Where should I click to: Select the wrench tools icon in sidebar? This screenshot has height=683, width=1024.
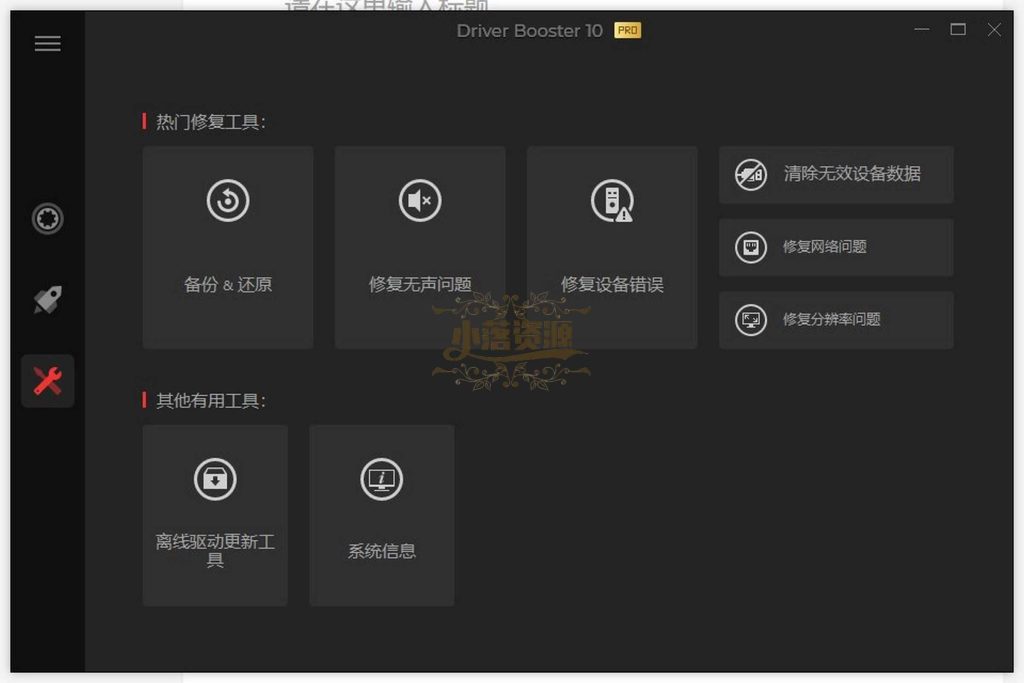48,381
